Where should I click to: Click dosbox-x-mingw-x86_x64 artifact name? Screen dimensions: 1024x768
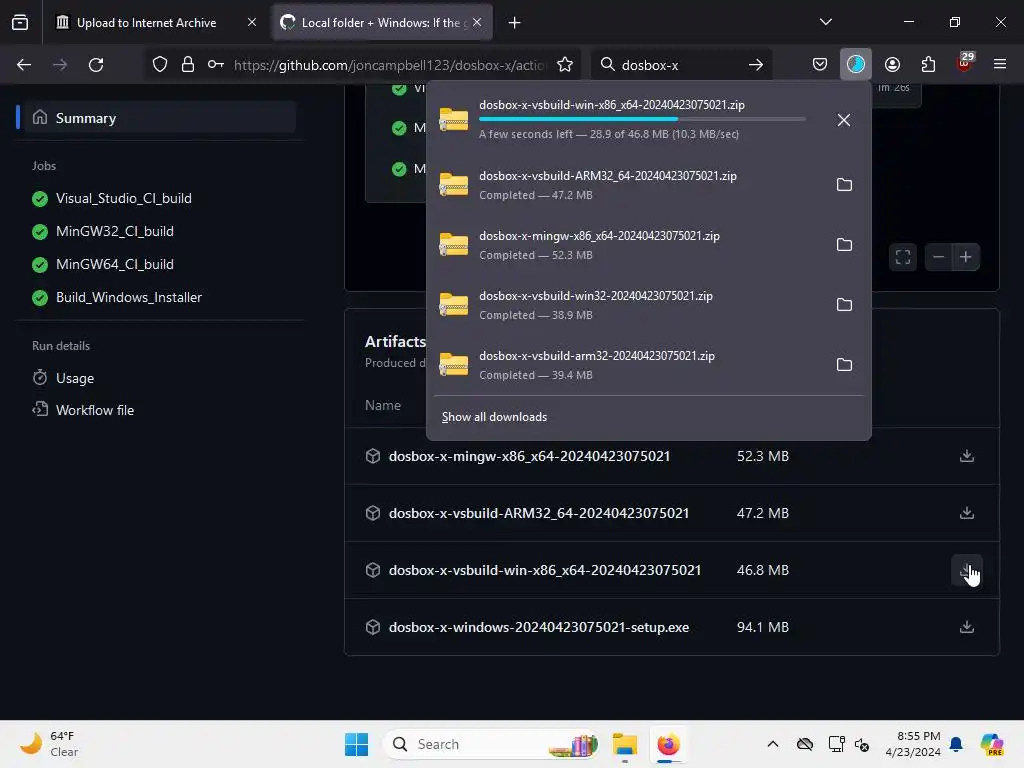(x=530, y=456)
